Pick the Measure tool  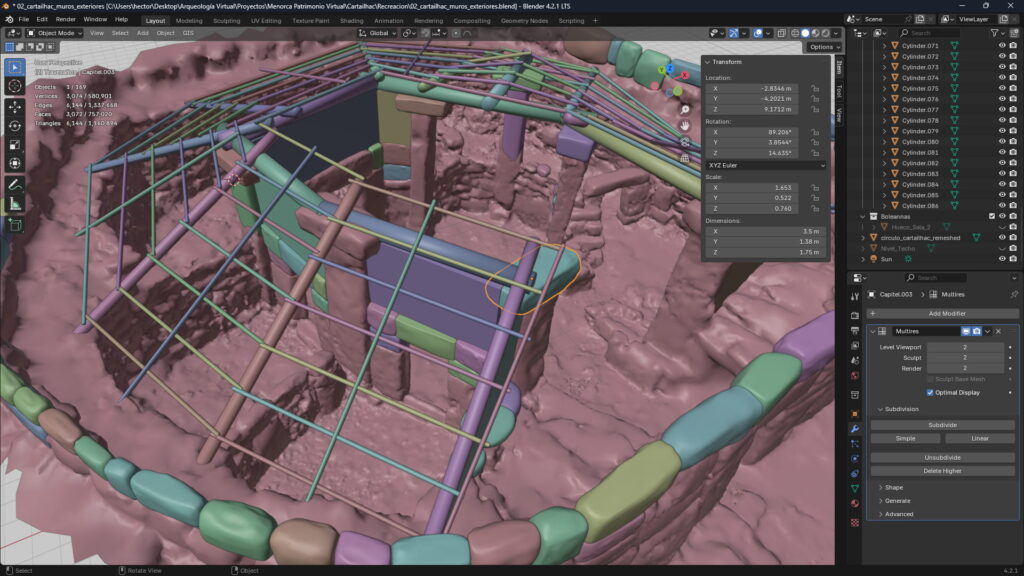click(x=15, y=204)
